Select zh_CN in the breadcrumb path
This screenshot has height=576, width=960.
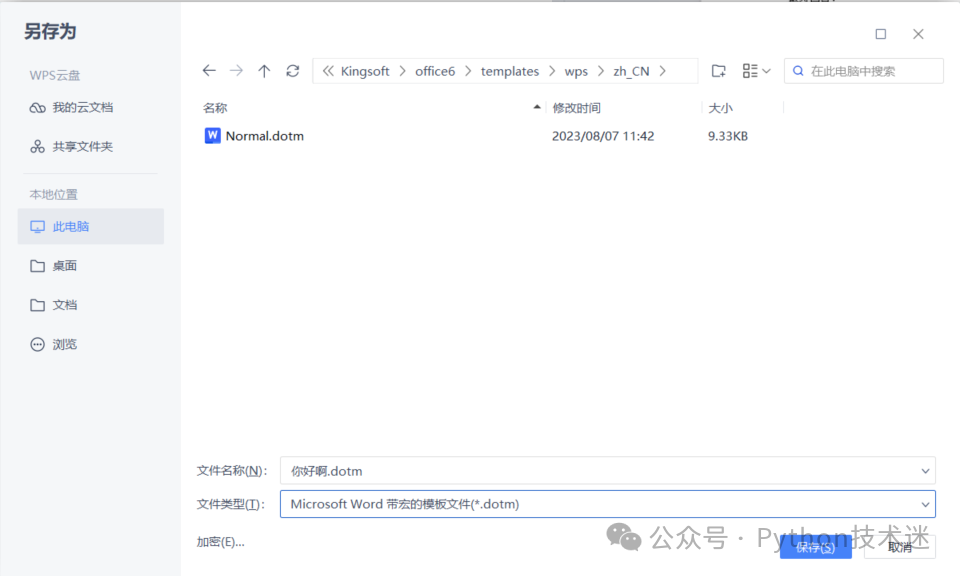tap(631, 71)
